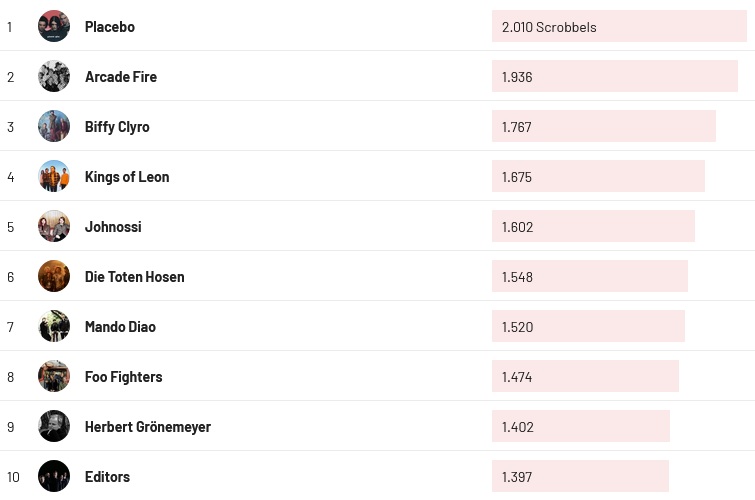Click the Kings of Leon avatar

point(54,176)
